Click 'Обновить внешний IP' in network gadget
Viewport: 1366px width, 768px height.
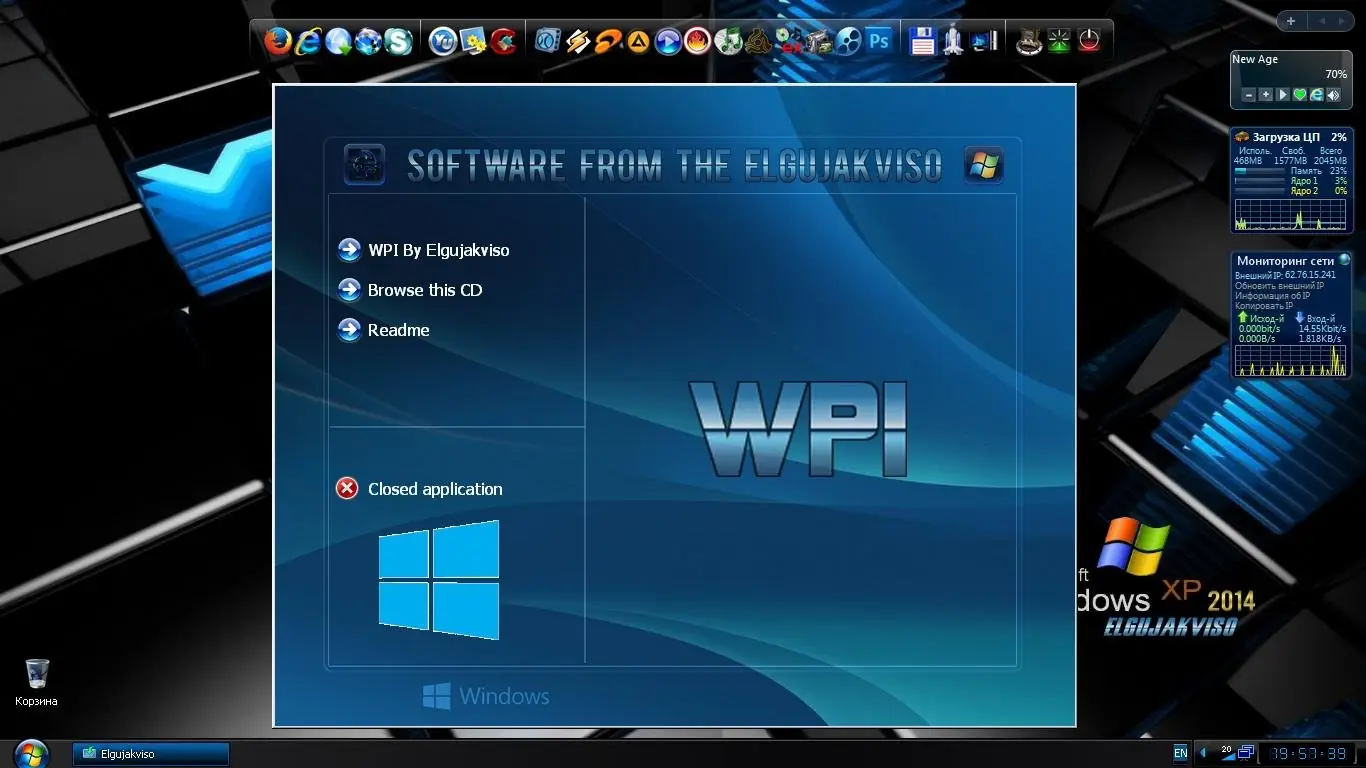tap(1279, 285)
